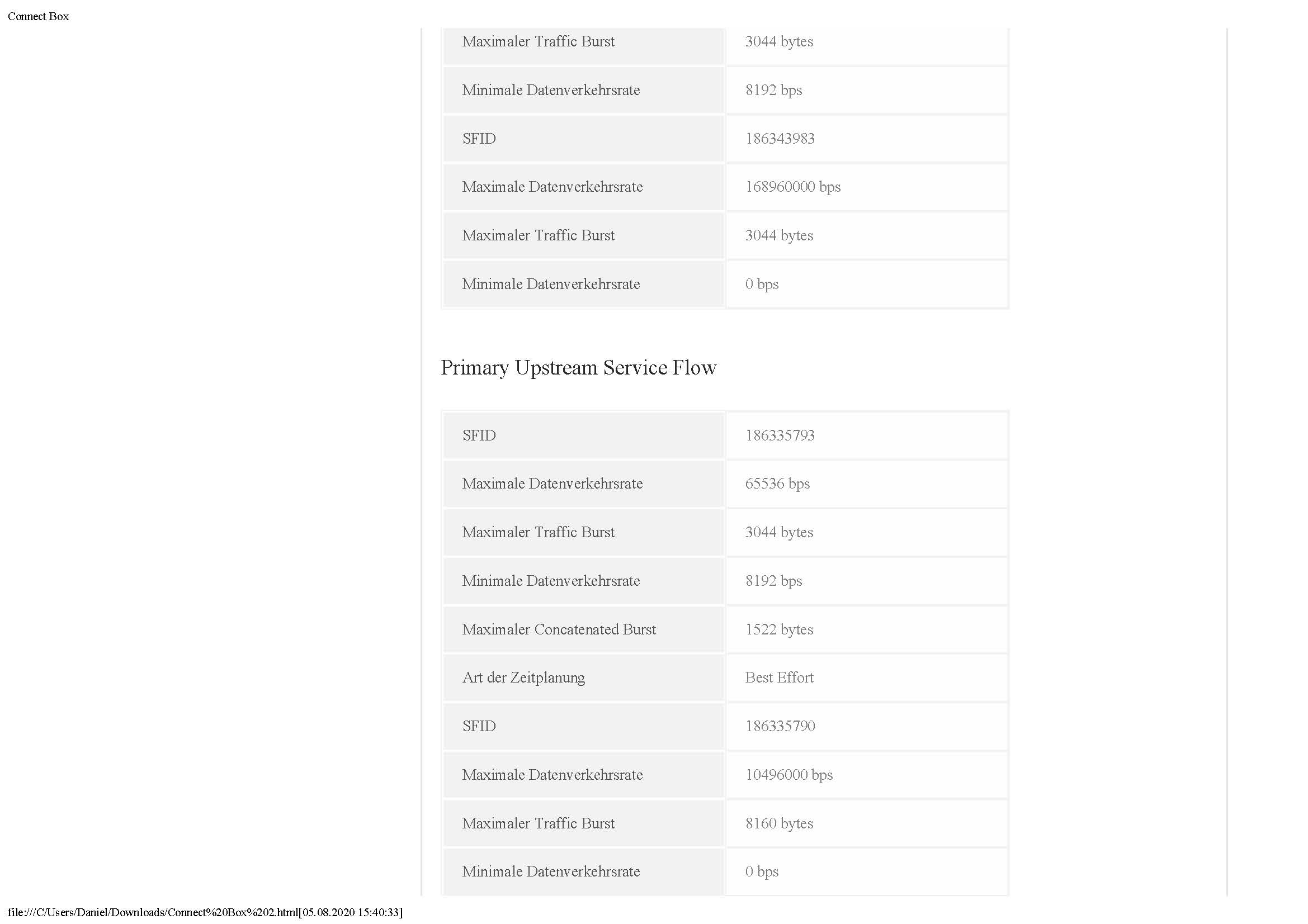This screenshot has width=1308, height=924.
Task: Click Maximale Datenverkehrsrate label beside 65536 bps
Action: pyautogui.click(x=551, y=484)
